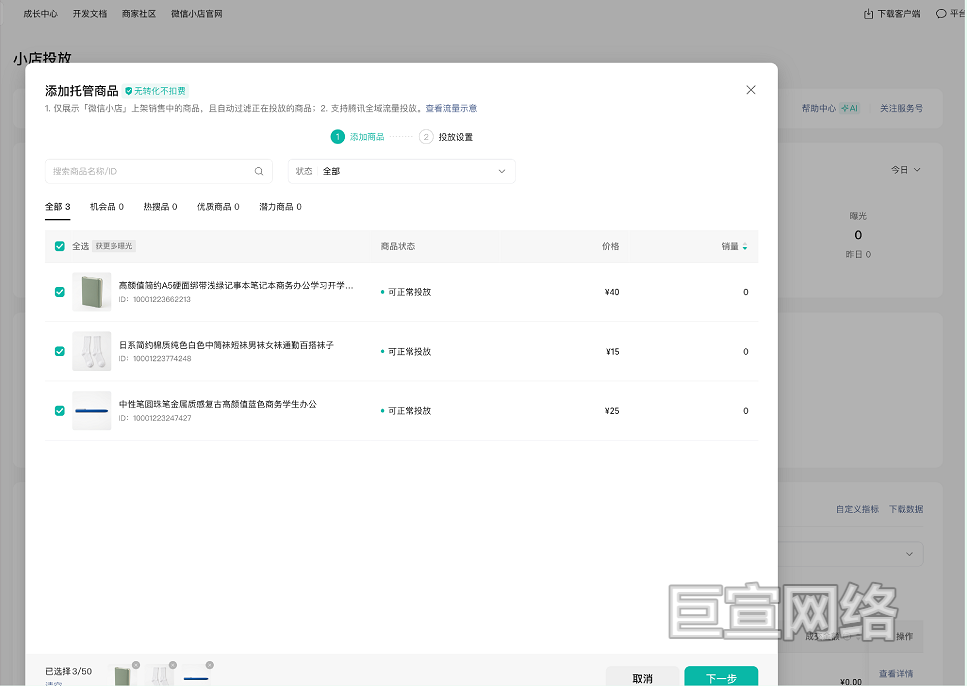Screen dimensions: 967x686
Task: Click the green notebook product thumbnail
Action: pos(92,292)
